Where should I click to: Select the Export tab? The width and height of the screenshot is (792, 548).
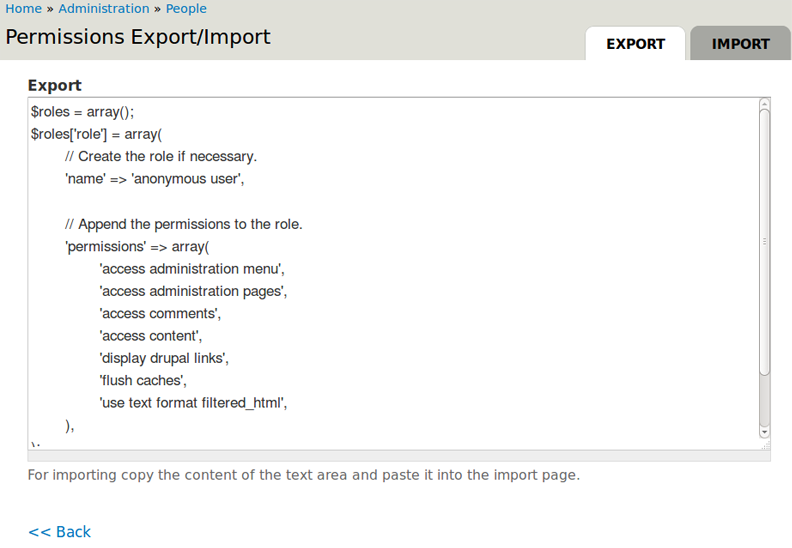coord(635,44)
